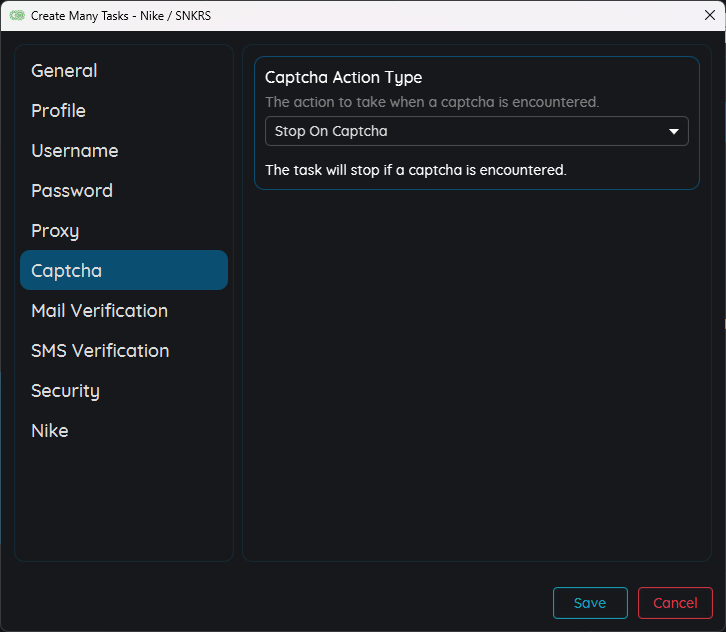The height and width of the screenshot is (632, 726).
Task: Select the Nike section in sidebar
Action: click(x=50, y=431)
